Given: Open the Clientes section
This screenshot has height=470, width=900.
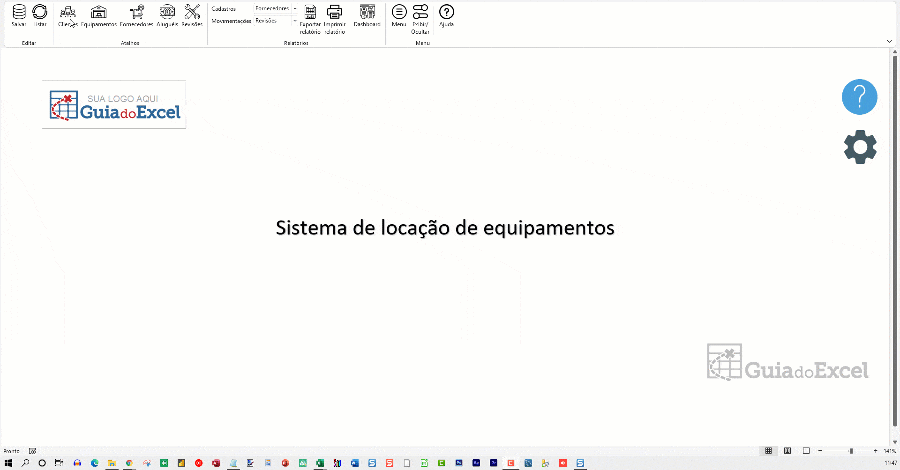Looking at the screenshot, I should click(x=68, y=15).
